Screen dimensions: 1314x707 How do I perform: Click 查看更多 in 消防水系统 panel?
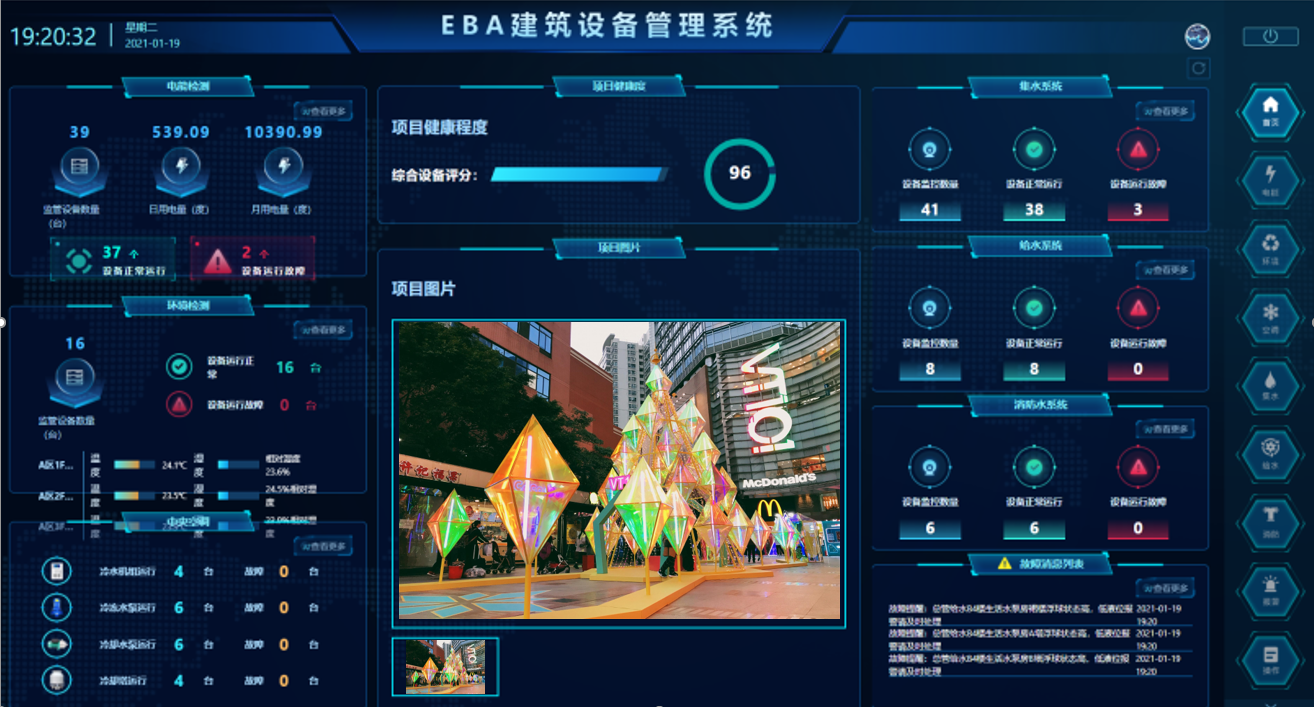point(1165,429)
